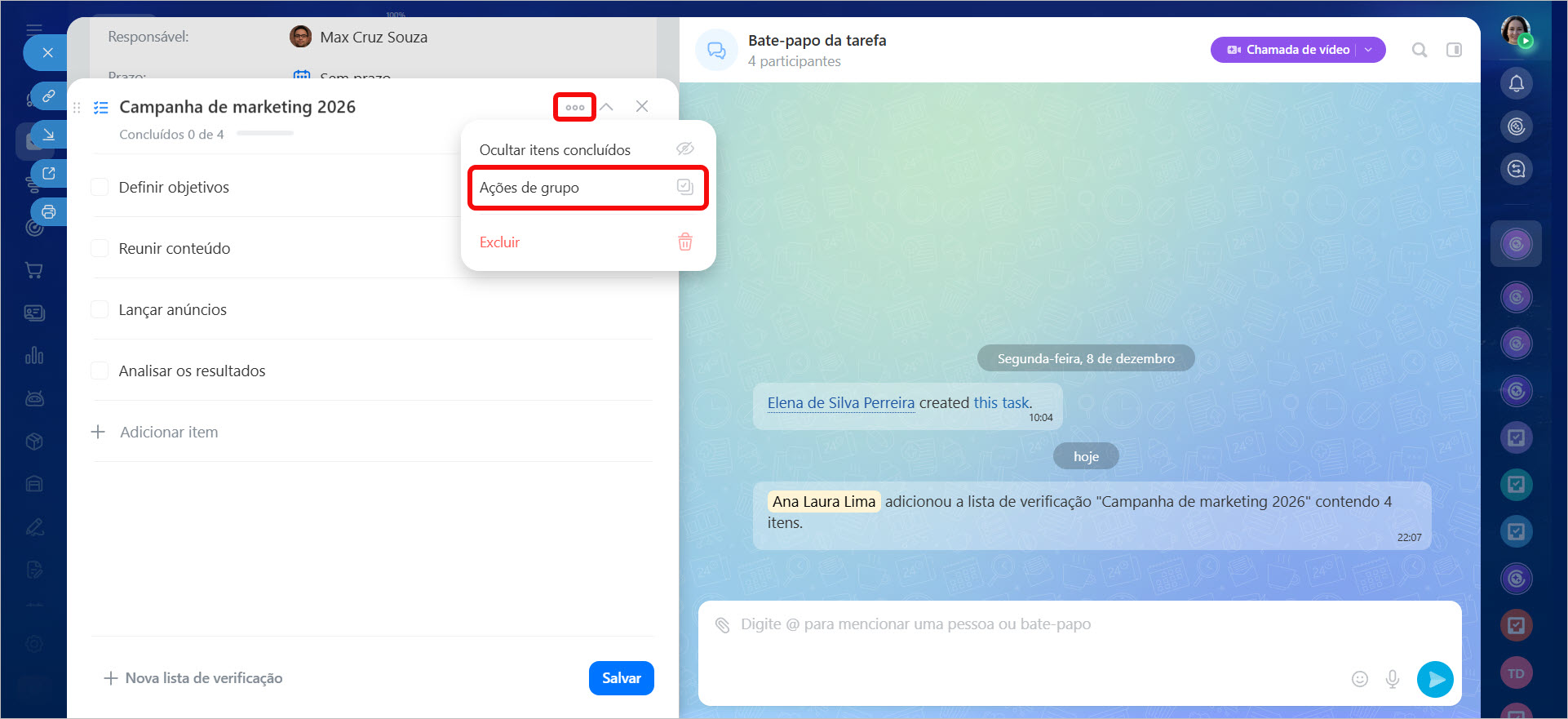Click the microphone voice message icon

1393,679
